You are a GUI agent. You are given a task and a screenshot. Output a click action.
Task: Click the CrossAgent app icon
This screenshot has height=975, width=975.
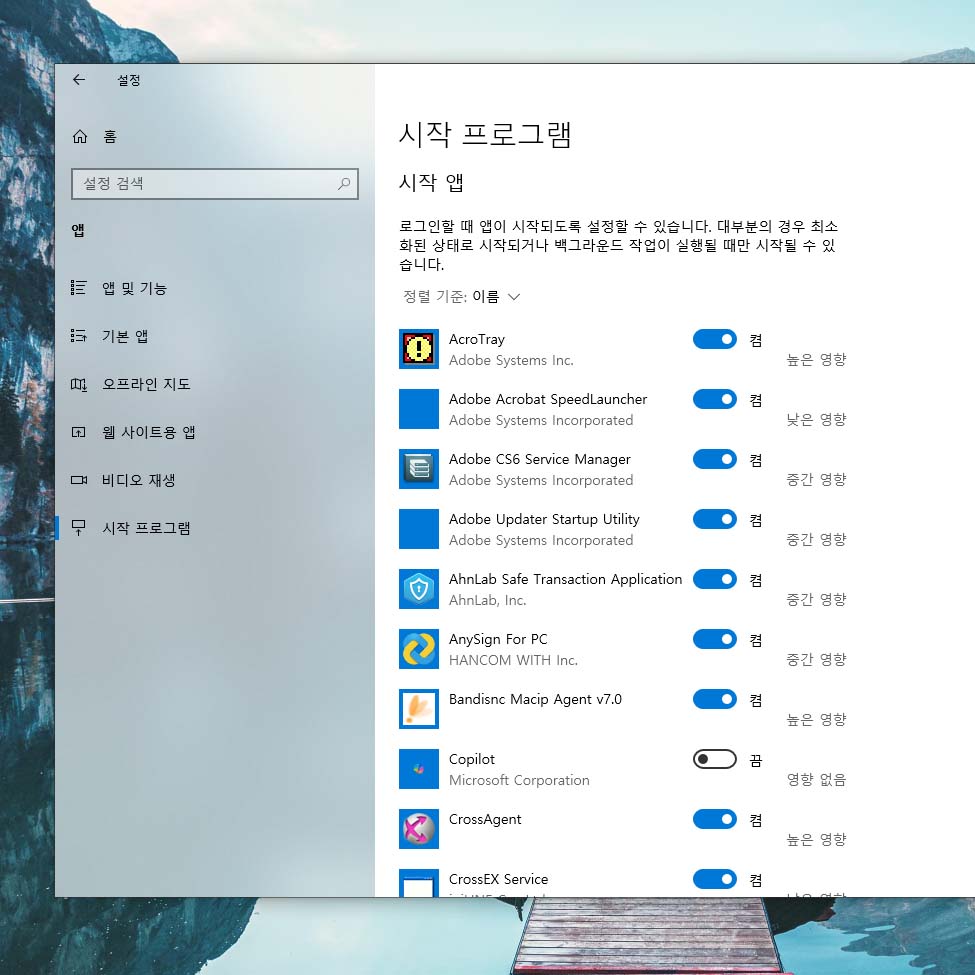[418, 829]
